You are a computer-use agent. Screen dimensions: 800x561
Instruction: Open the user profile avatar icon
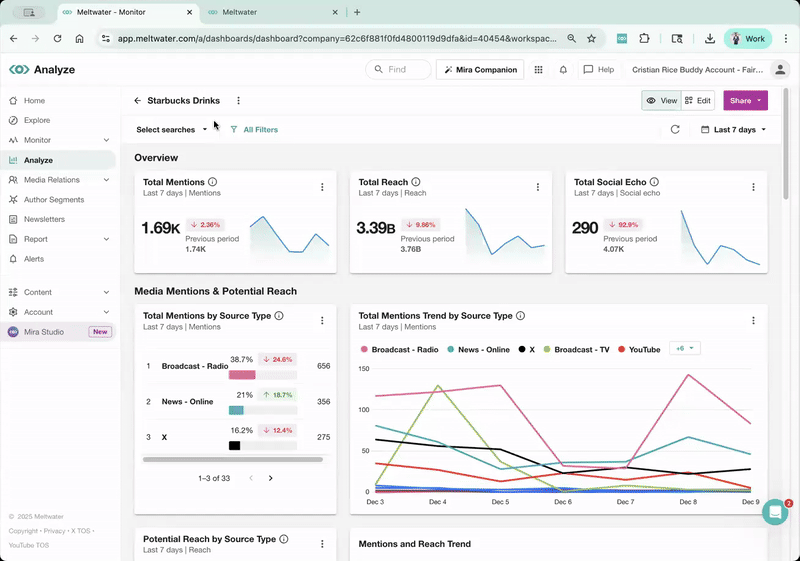pos(780,70)
